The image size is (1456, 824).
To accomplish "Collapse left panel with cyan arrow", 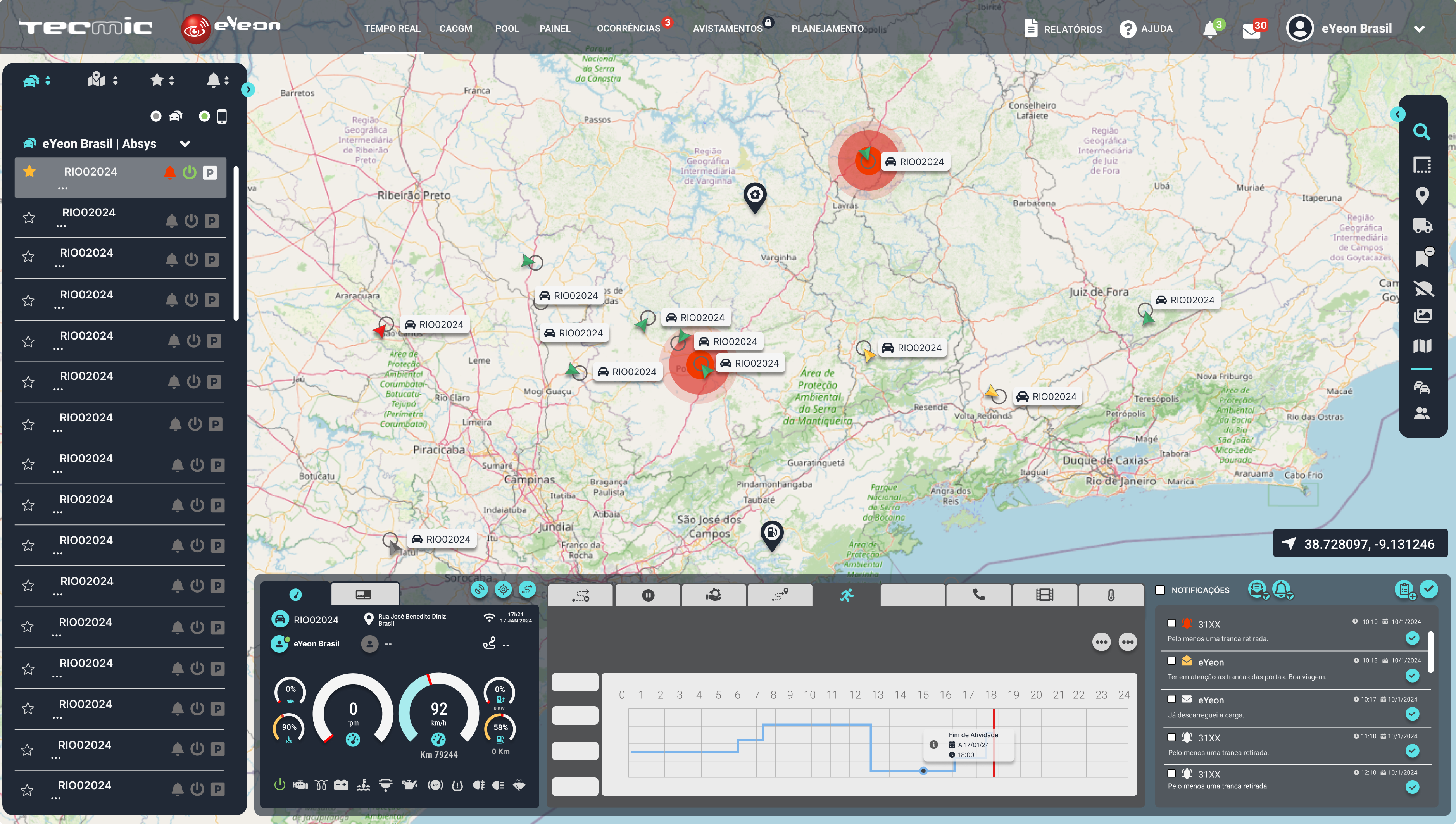I will [x=248, y=90].
